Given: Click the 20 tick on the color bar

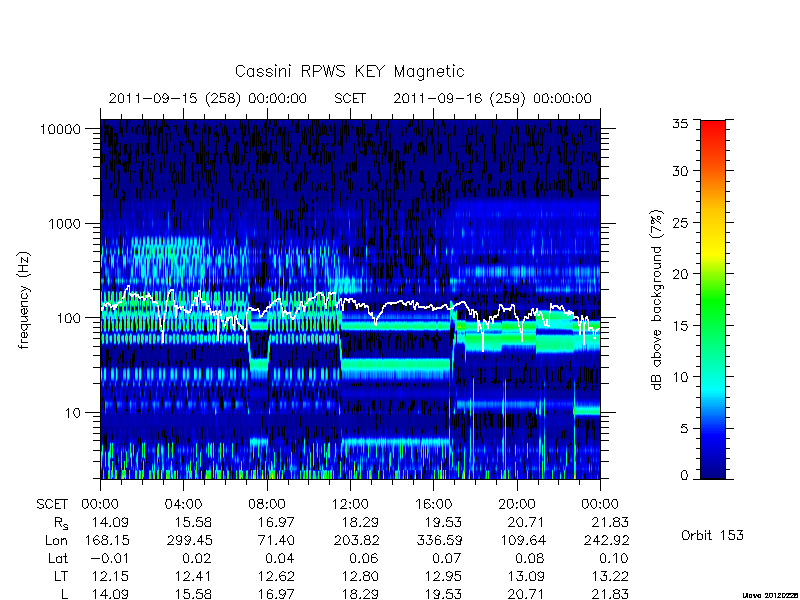Looking at the screenshot, I should point(680,274).
